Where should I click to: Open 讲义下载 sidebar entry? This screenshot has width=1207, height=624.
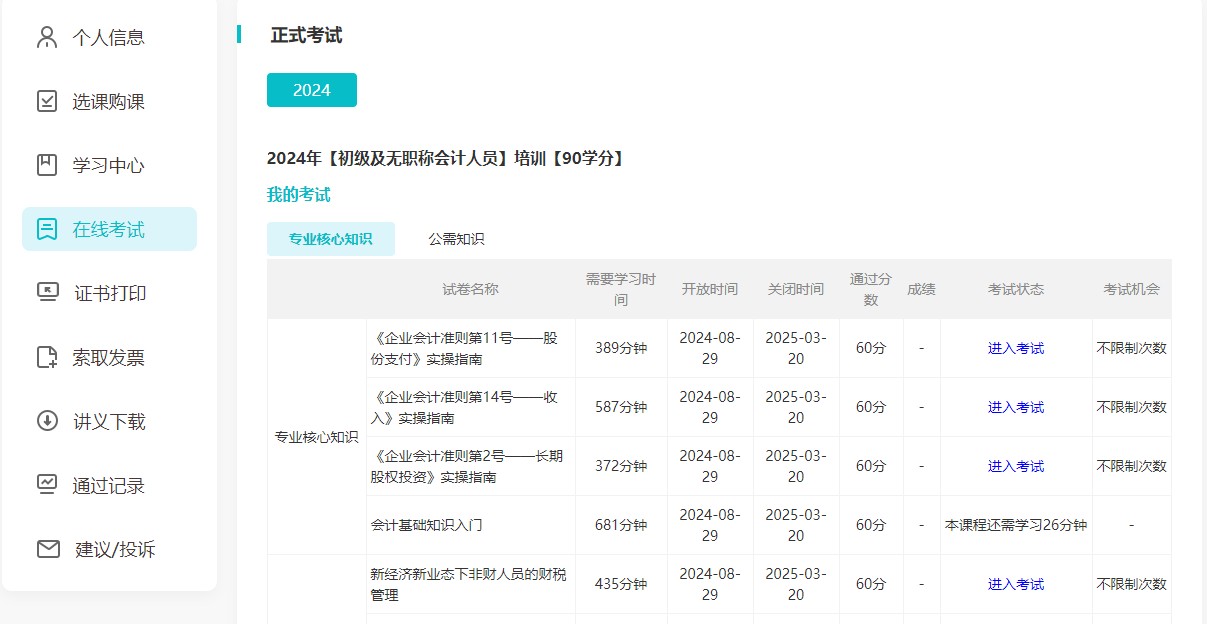(109, 421)
